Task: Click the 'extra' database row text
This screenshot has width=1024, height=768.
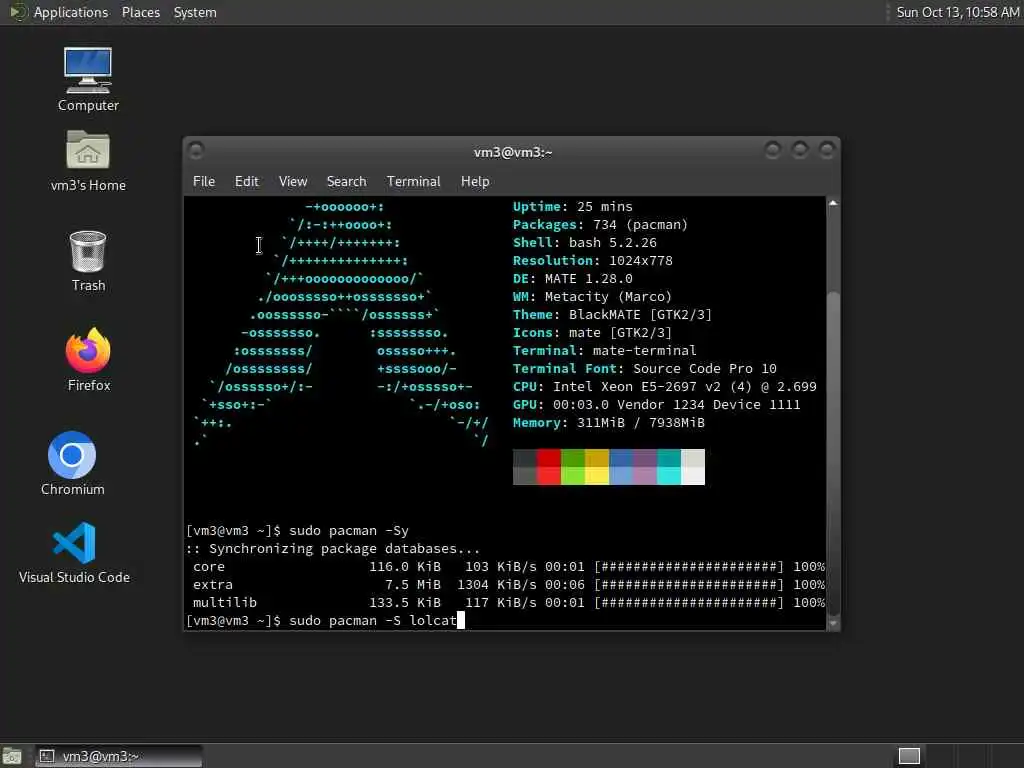Action: [213, 584]
